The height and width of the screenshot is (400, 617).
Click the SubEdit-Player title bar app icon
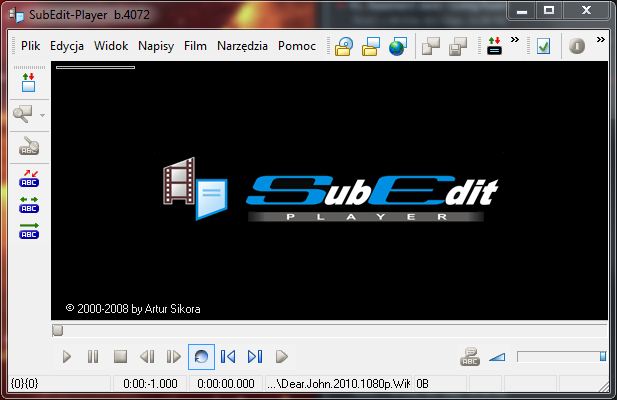coord(17,15)
